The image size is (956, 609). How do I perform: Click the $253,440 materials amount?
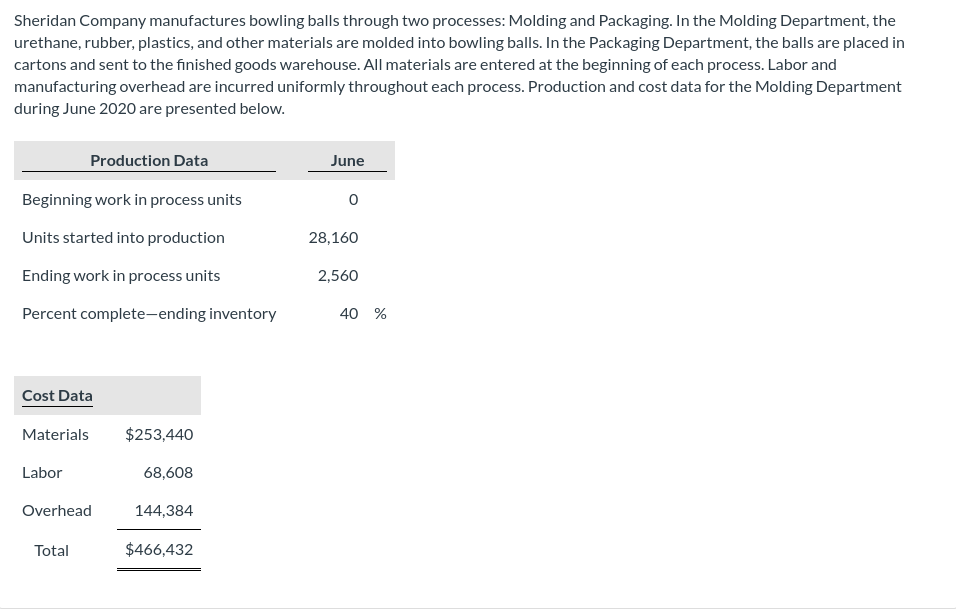tap(159, 434)
